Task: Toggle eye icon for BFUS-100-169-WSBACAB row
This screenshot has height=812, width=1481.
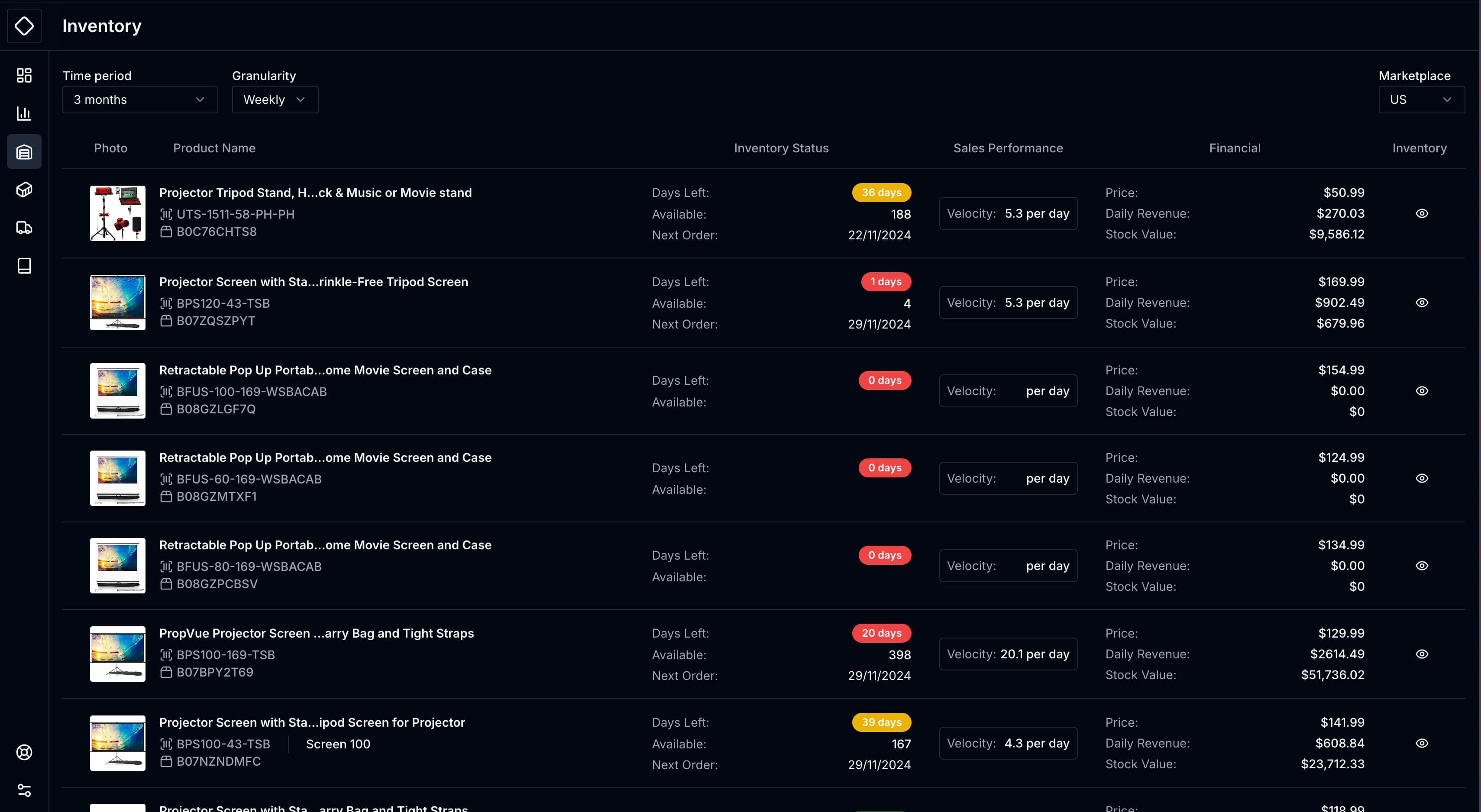Action: [1422, 391]
